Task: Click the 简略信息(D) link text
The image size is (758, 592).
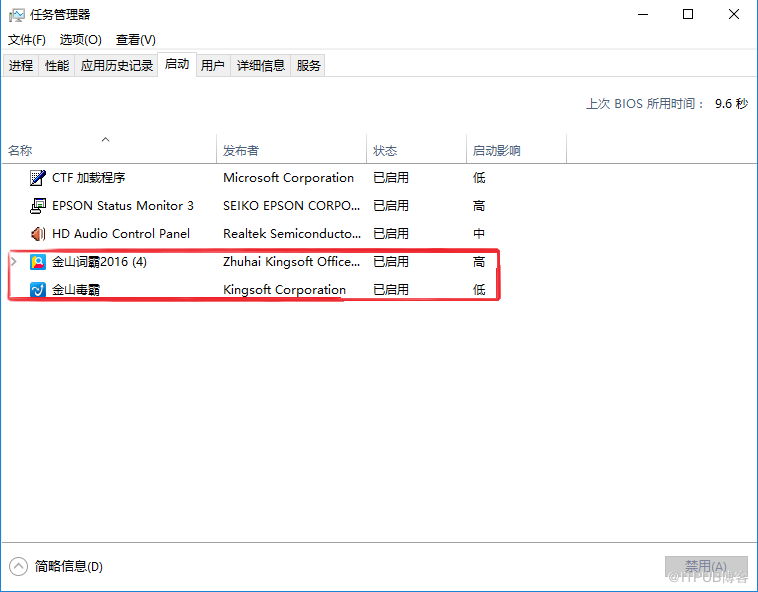Action: [69, 566]
